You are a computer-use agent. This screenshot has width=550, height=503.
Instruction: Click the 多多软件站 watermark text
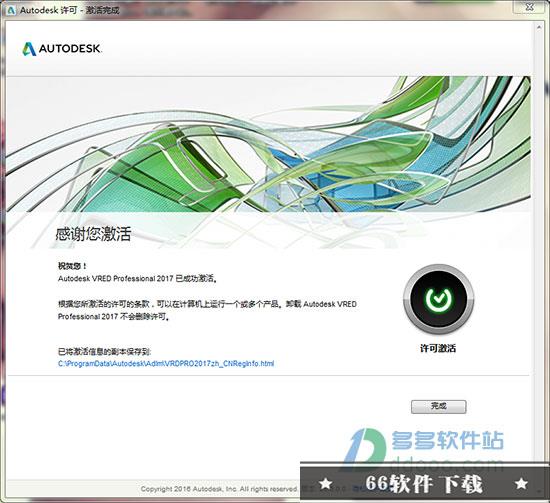pyautogui.click(x=448, y=440)
